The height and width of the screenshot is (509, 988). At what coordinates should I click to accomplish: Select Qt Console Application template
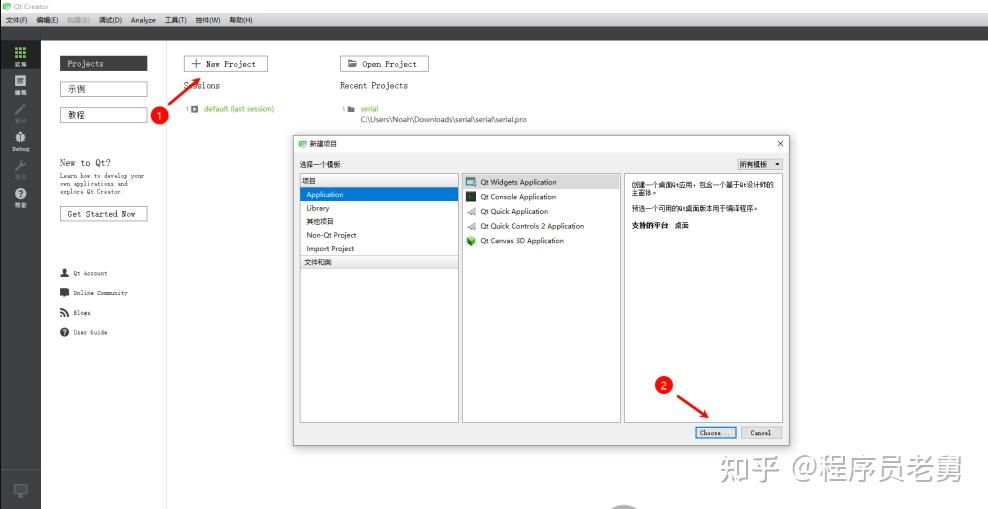coord(541,197)
